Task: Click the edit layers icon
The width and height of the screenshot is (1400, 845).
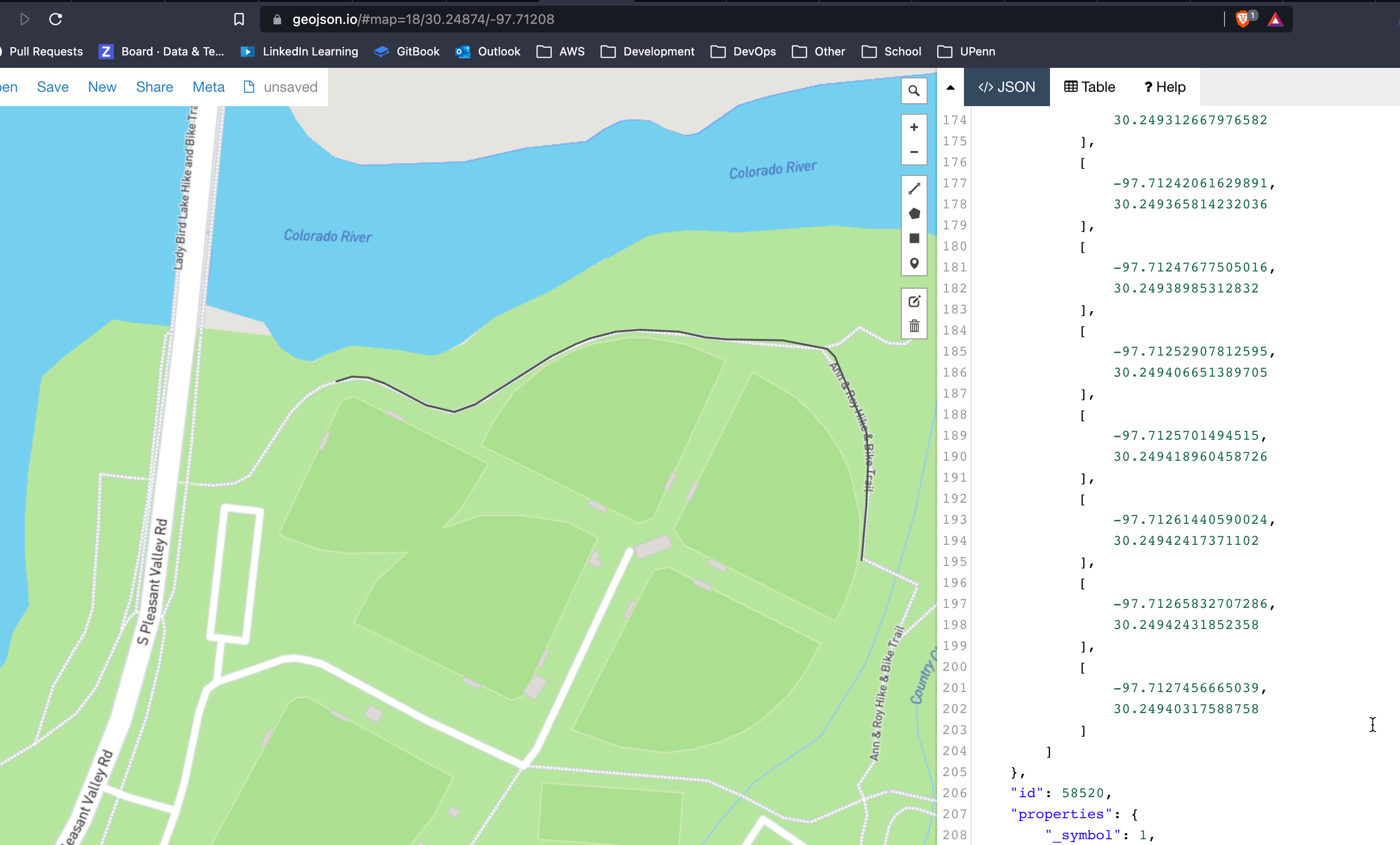Action: 914,301
